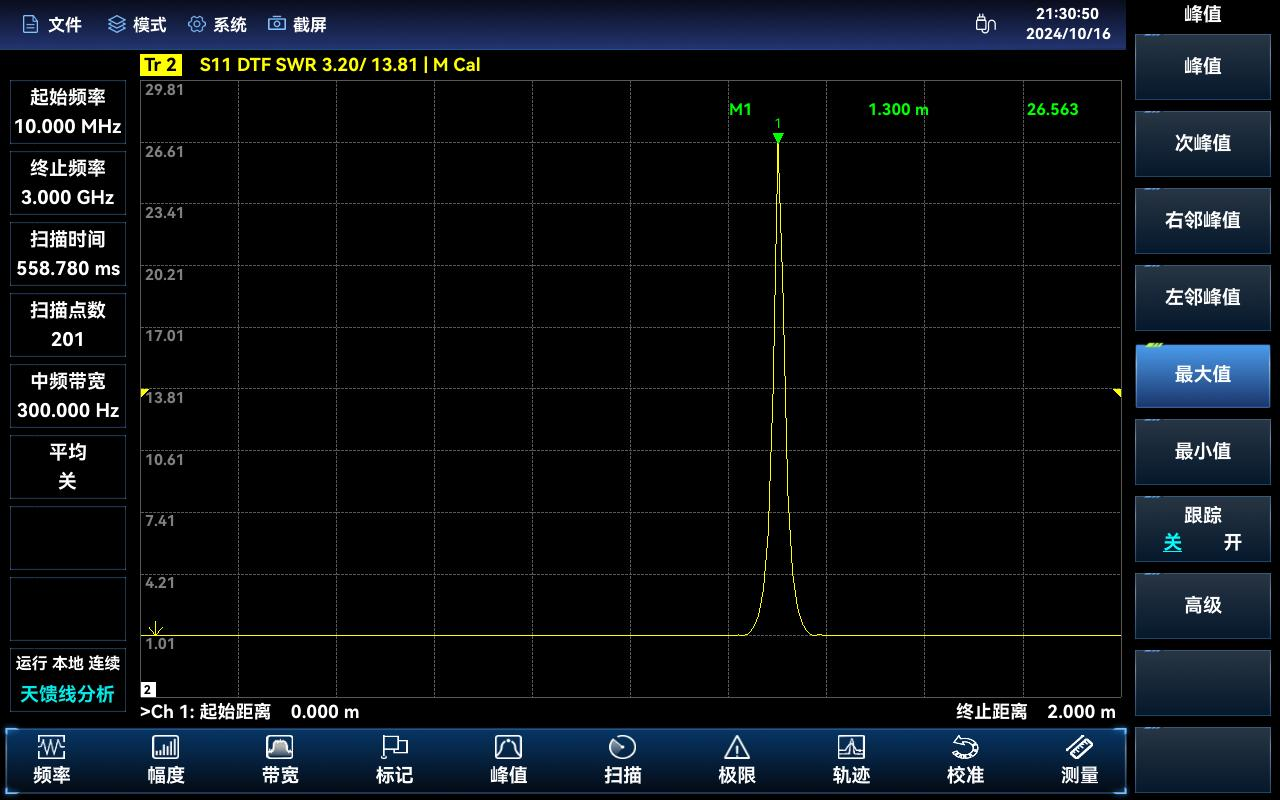Expand the 高级 (advanced) submenu

(x=1202, y=606)
